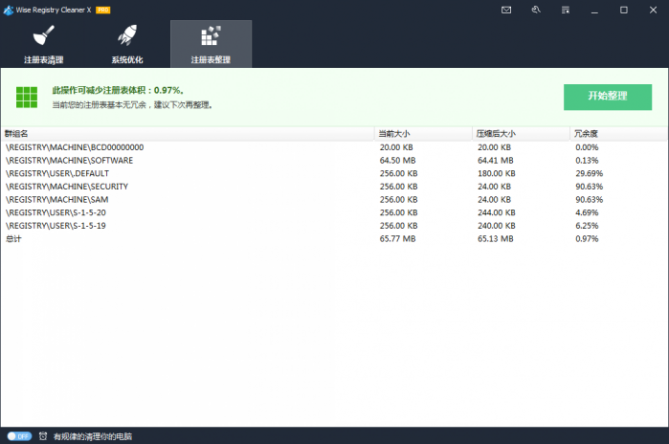Select row \REGISTRY\USER\.DEFAULT
The image size is (669, 444).
pyautogui.click(x=334, y=173)
